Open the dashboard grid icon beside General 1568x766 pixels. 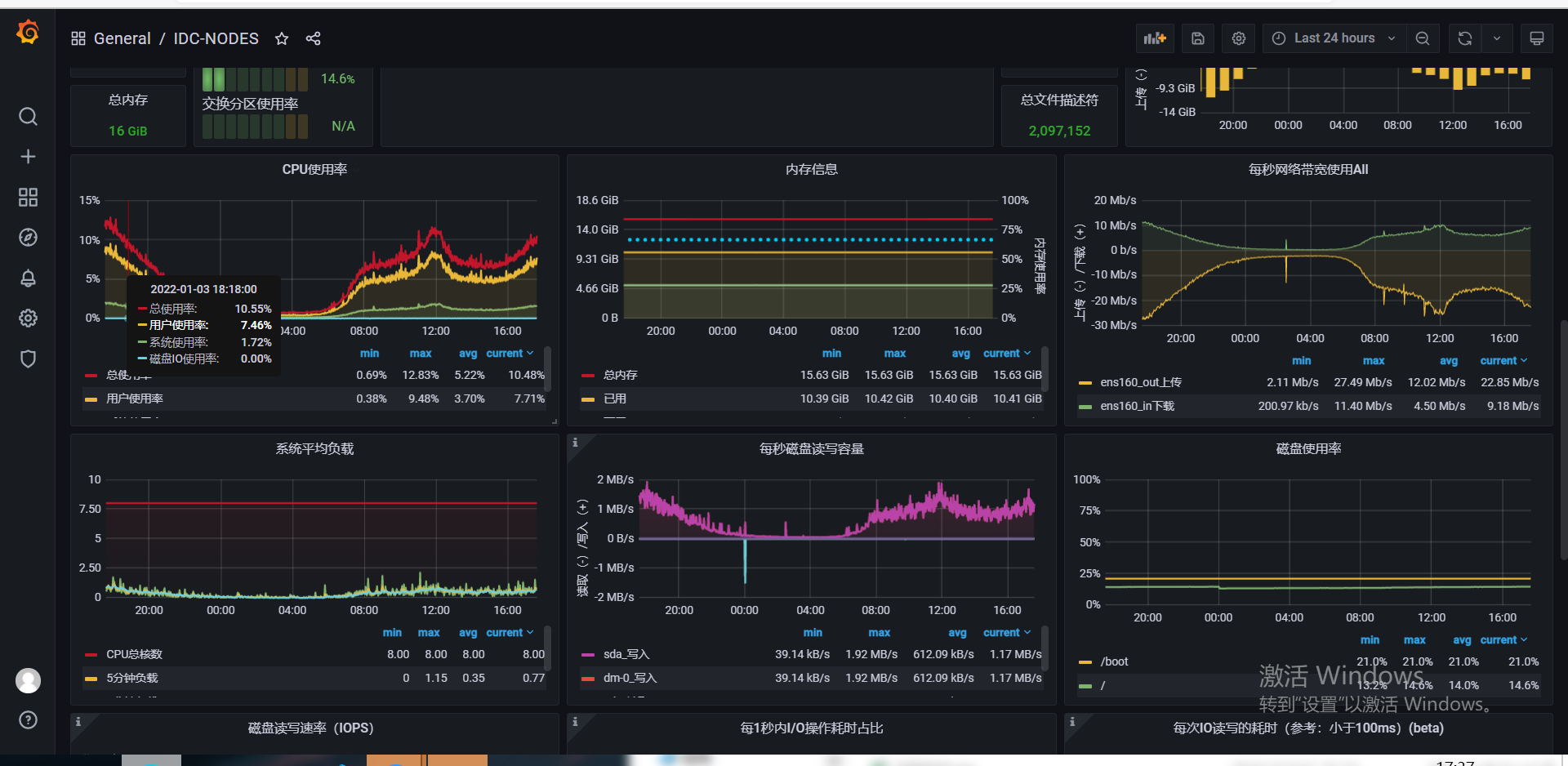point(78,38)
